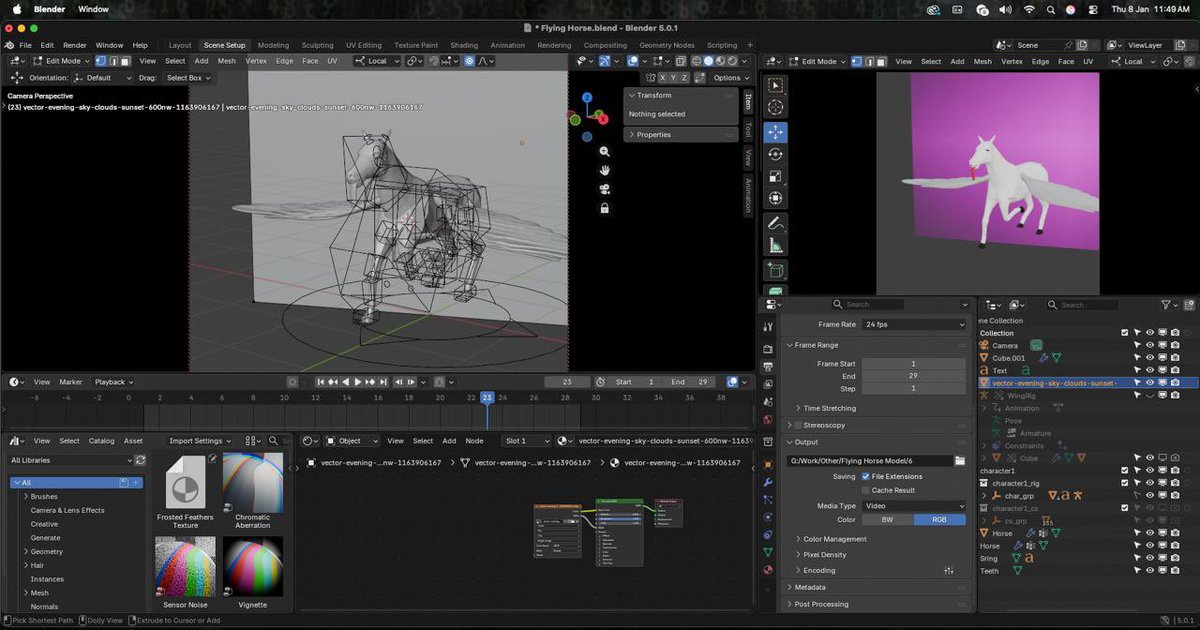Click the End frame 29 field in Frame Range
The height and width of the screenshot is (630, 1200).
(914, 376)
